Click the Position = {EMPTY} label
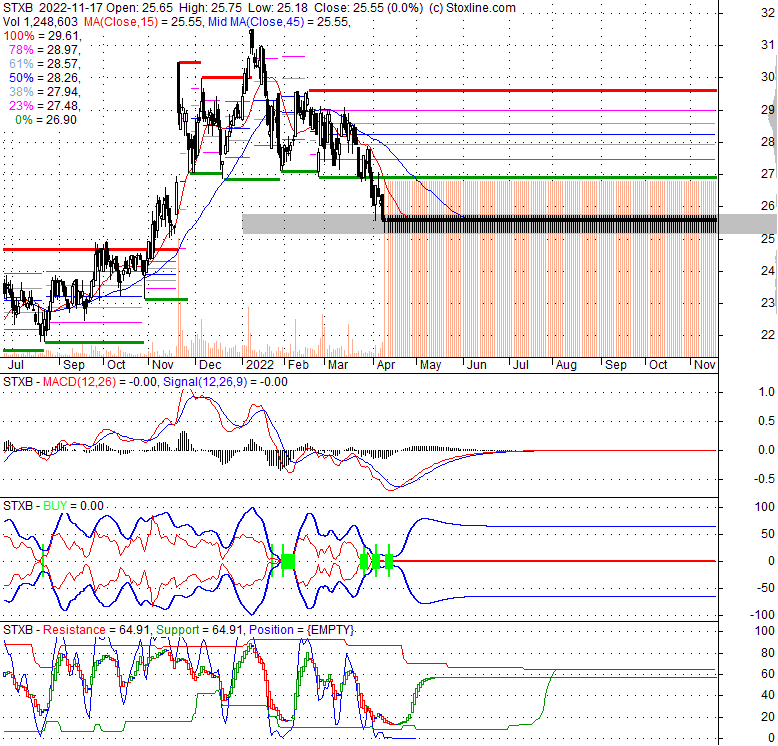 [x=302, y=630]
